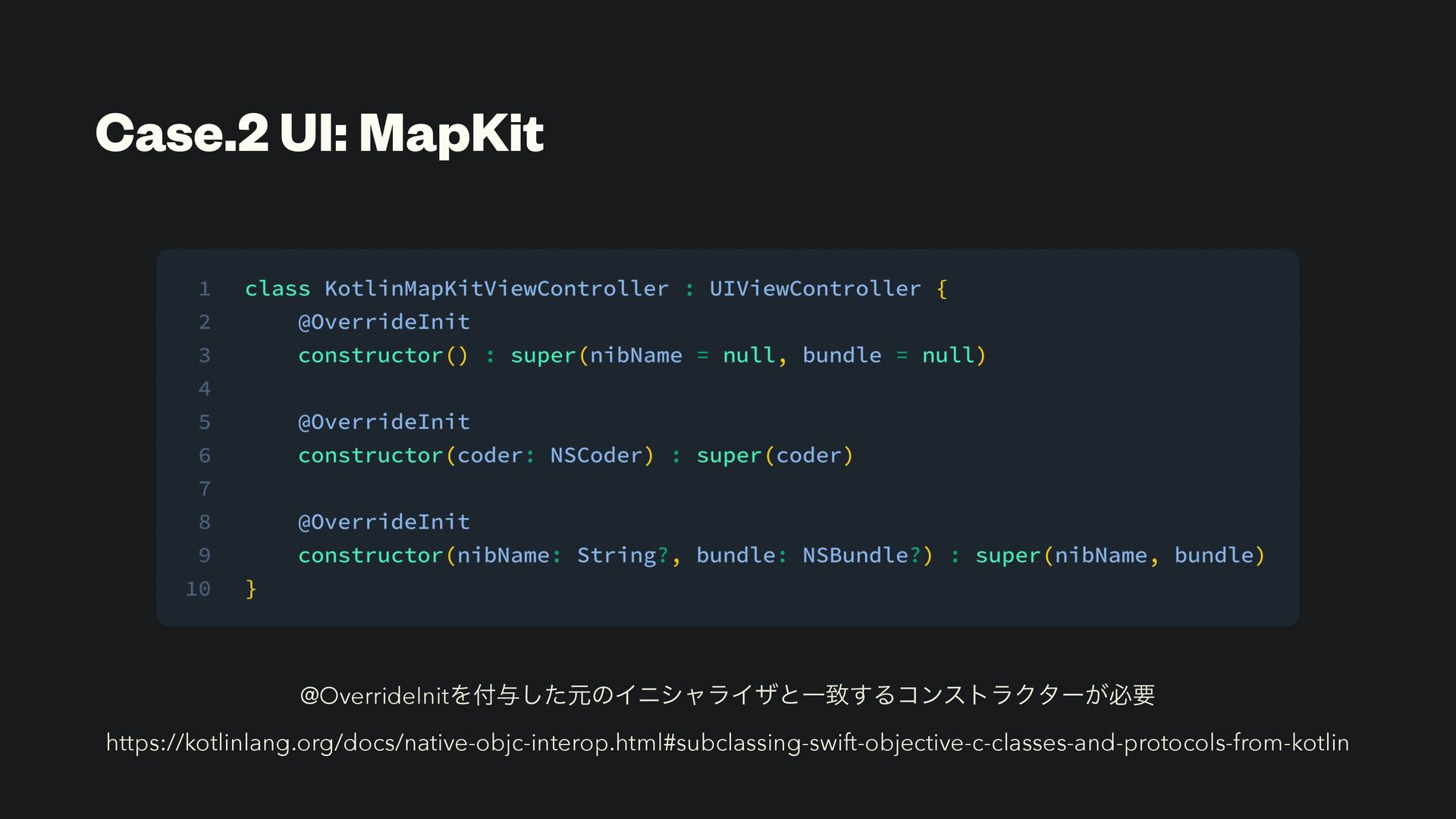
Task: Click the closing brace on line 10
Action: pos(251,589)
